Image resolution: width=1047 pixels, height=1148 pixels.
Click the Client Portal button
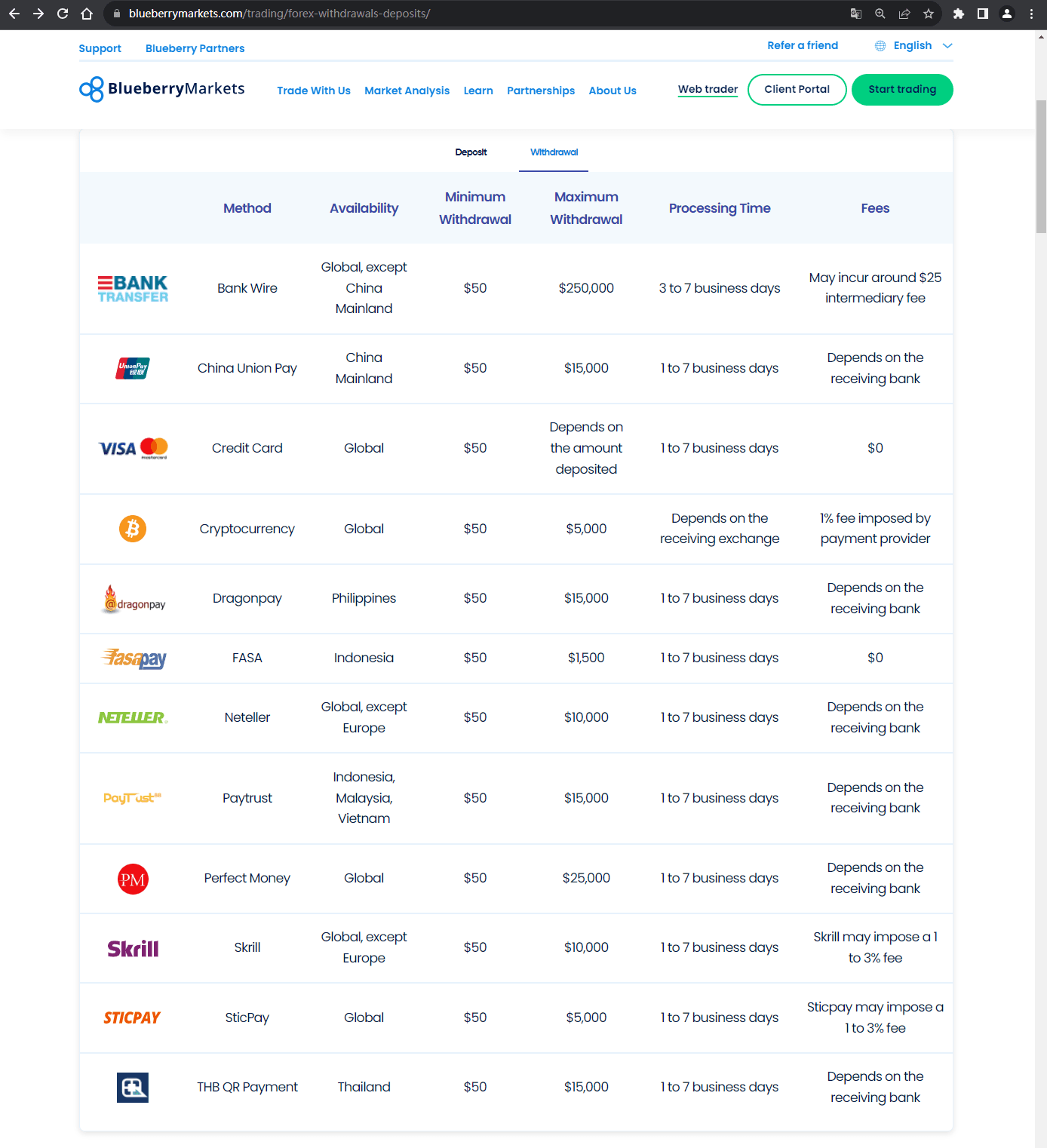coord(797,90)
